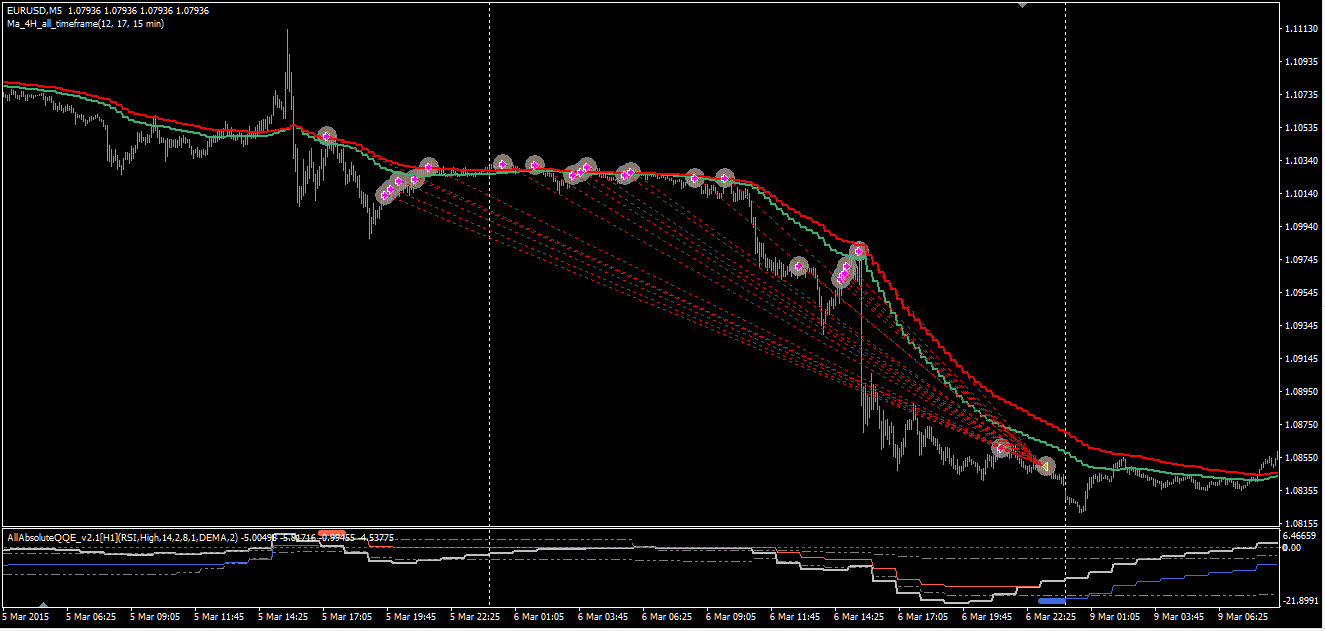Click price level 1.10935 on the price axis

click(x=1299, y=62)
